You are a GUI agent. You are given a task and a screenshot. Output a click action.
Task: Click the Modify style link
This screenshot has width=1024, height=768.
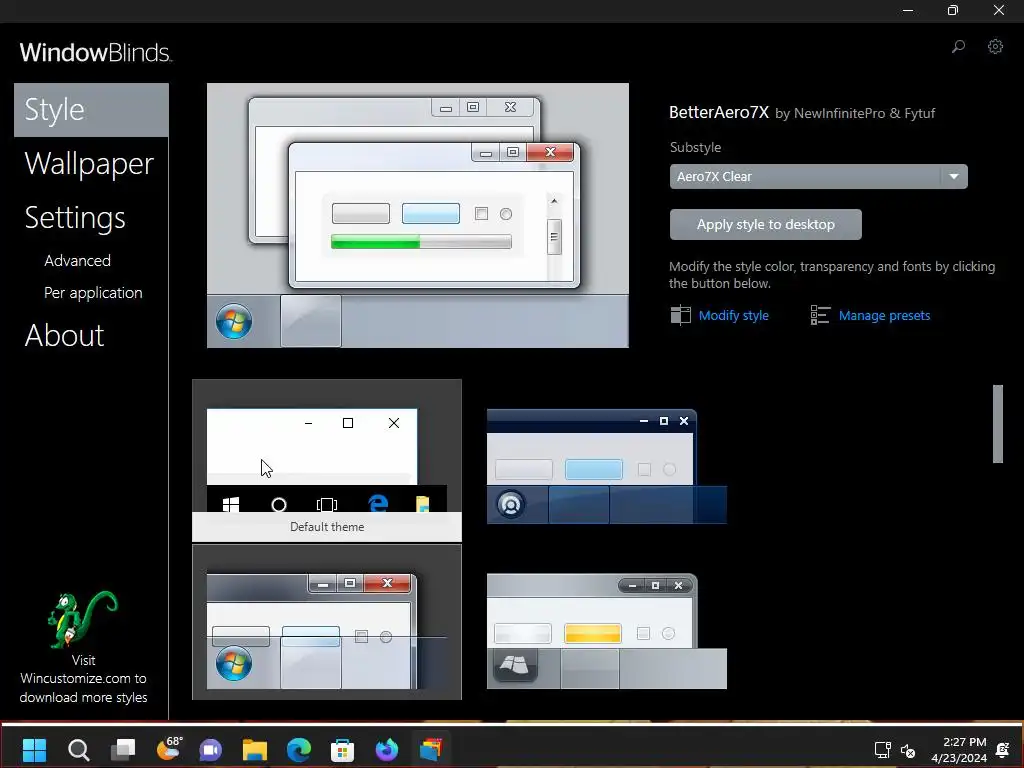[x=733, y=315]
